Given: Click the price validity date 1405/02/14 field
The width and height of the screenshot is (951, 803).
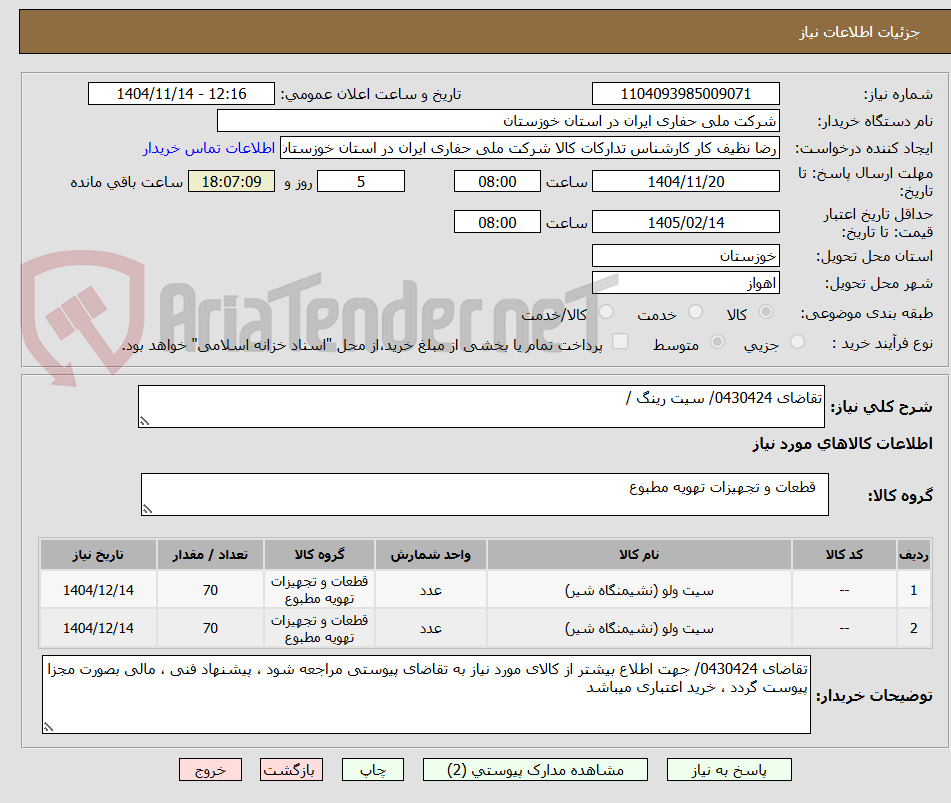Looking at the screenshot, I should 685,222.
